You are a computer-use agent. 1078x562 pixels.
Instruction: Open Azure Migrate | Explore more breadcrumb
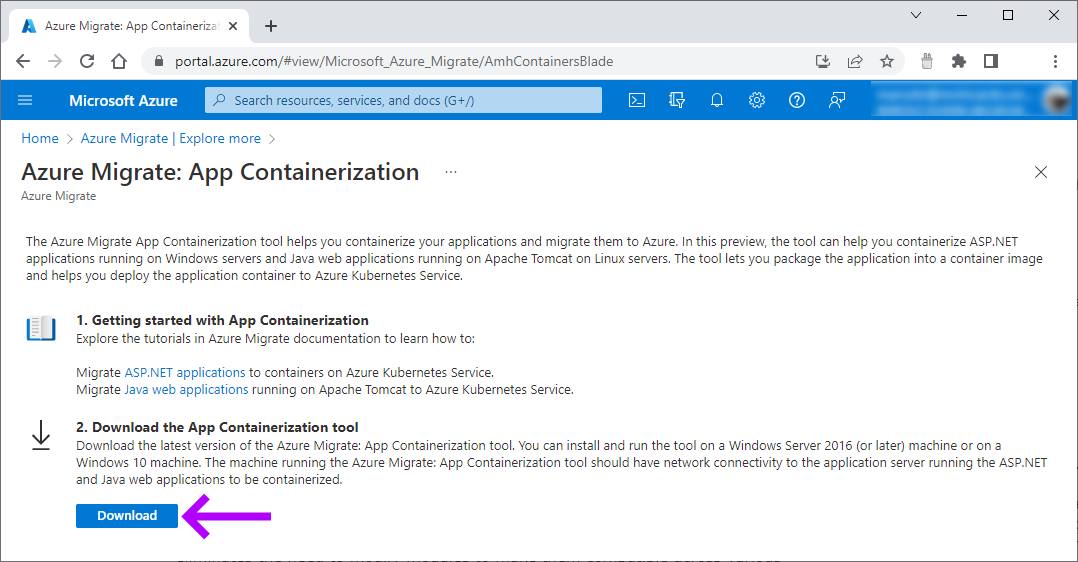click(170, 138)
